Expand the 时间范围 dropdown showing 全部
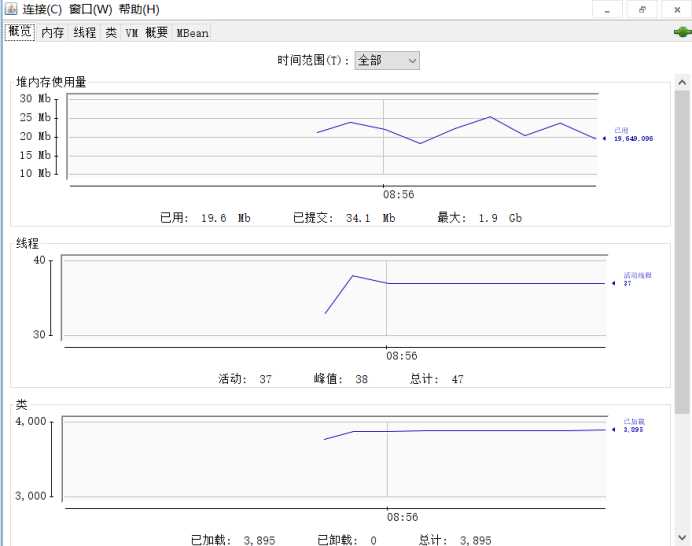692x546 pixels. (x=387, y=60)
